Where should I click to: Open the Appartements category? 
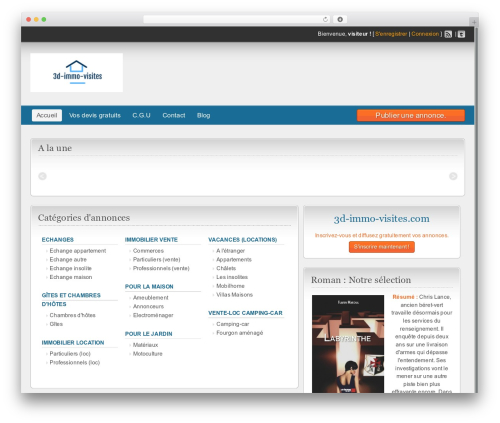(x=234, y=259)
